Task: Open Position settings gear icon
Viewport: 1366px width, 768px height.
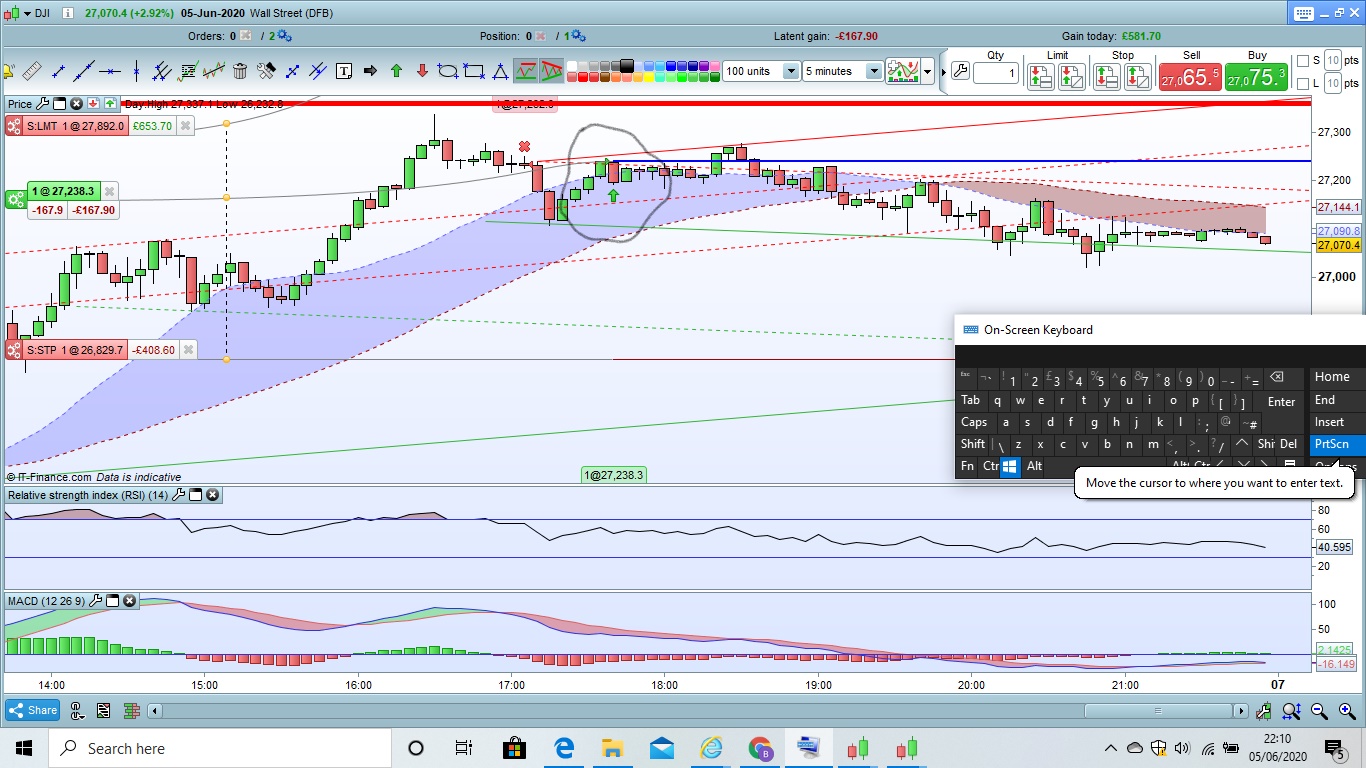Action: 577,36
